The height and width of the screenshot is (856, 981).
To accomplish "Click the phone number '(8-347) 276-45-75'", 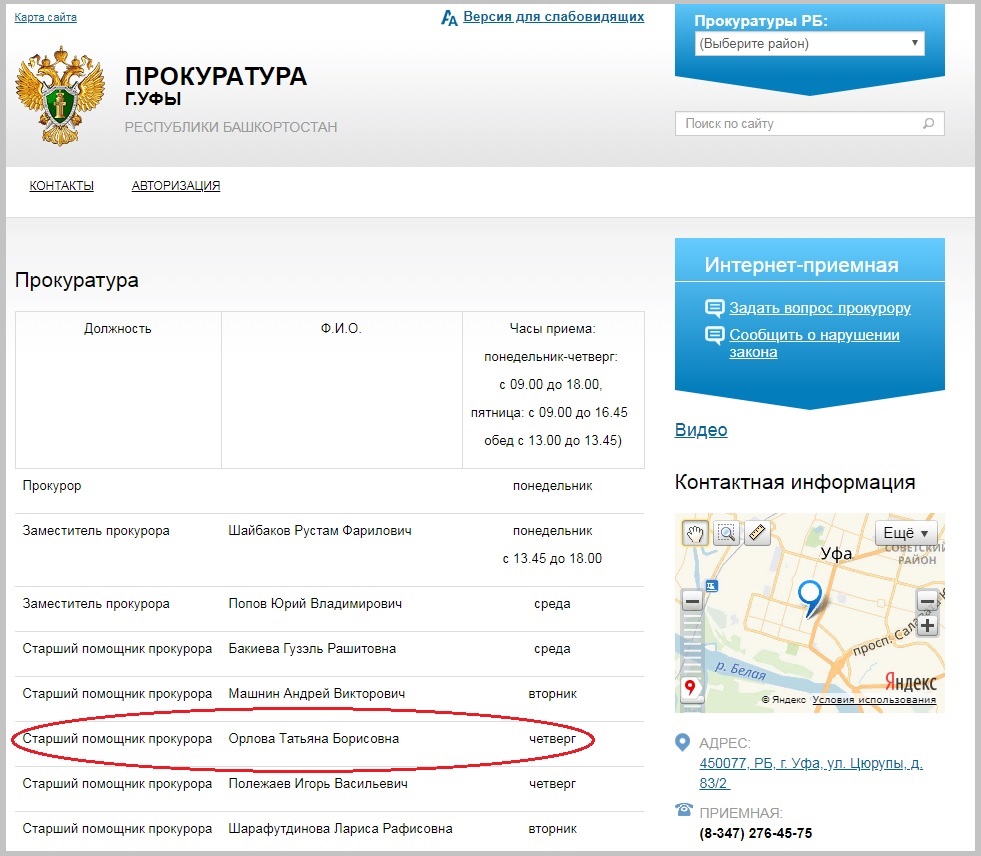I will 756,833.
